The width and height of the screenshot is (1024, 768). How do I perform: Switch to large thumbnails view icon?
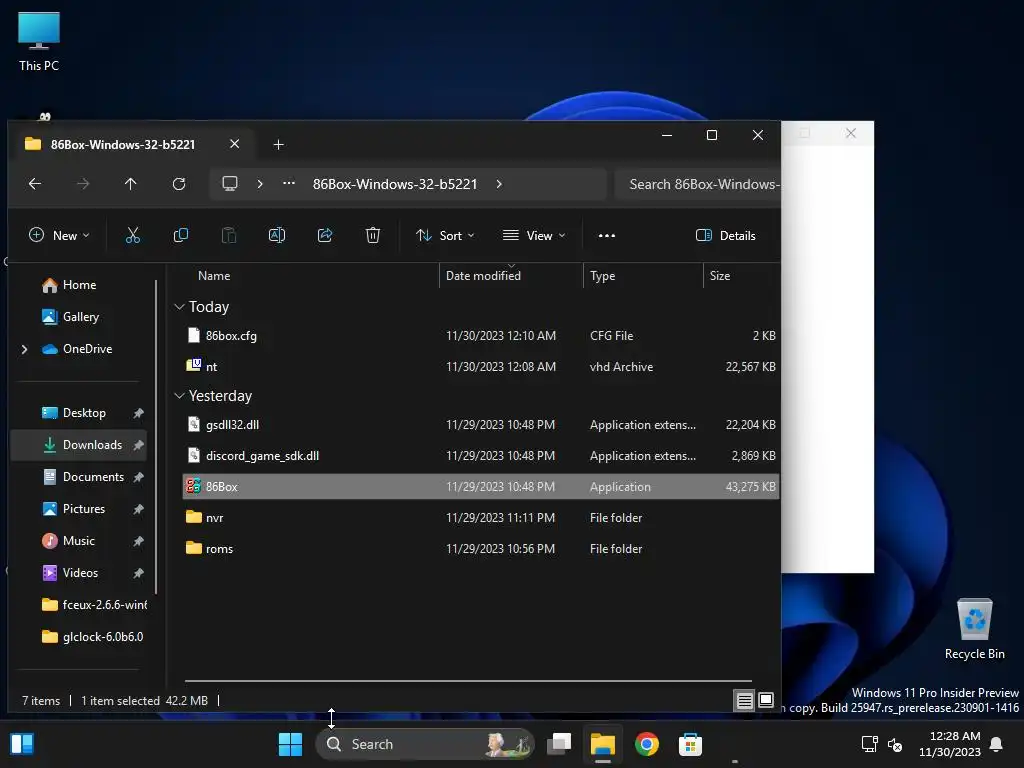766,701
